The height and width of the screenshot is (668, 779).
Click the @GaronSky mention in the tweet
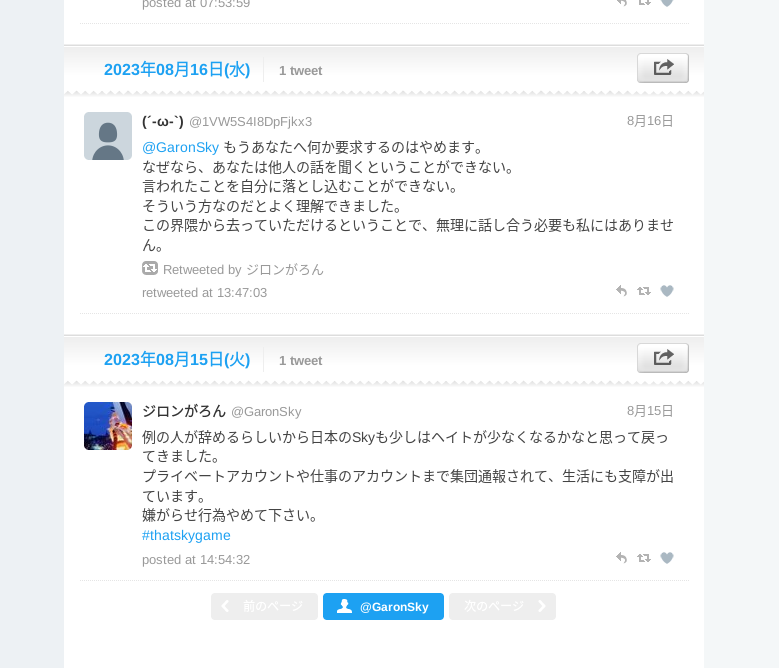click(180, 147)
